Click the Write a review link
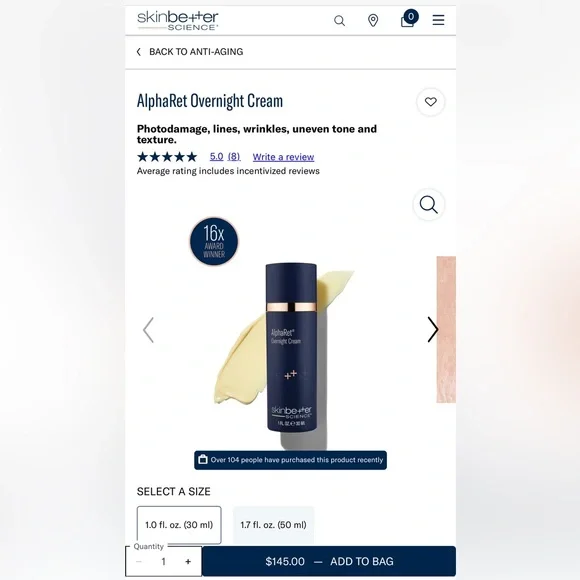Viewport: 580px width, 580px height. pyautogui.click(x=283, y=157)
